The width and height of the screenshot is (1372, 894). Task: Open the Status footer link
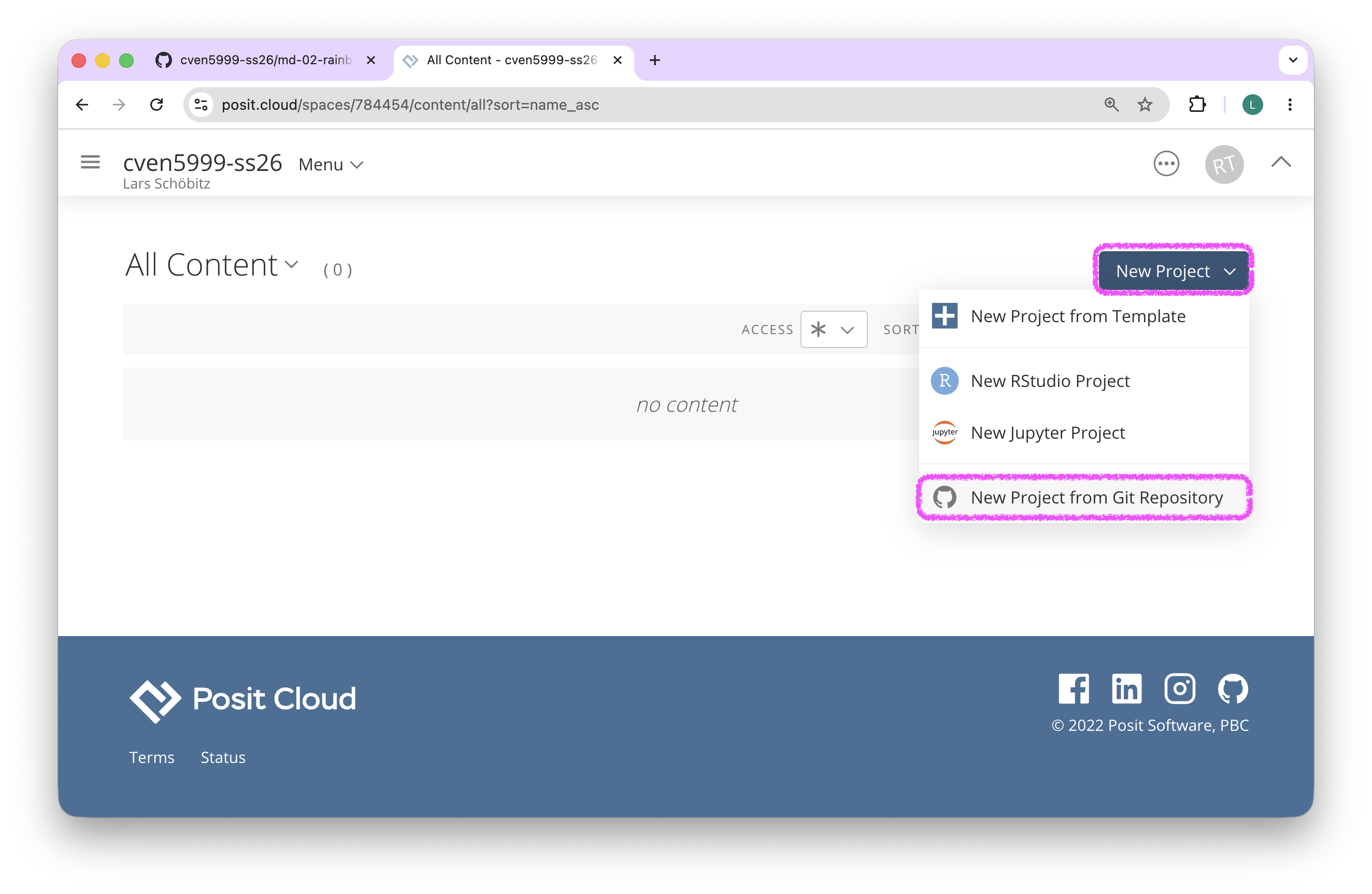223,757
